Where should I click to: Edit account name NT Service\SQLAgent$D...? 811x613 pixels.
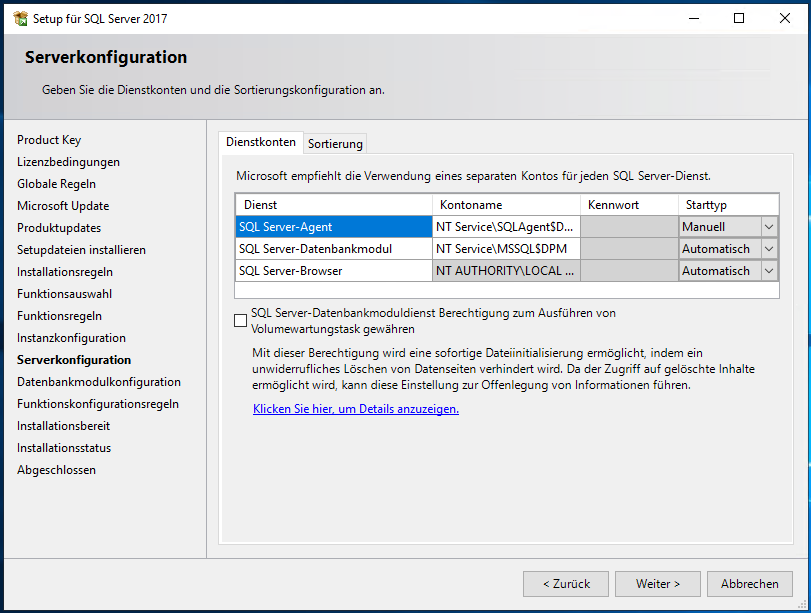point(506,227)
